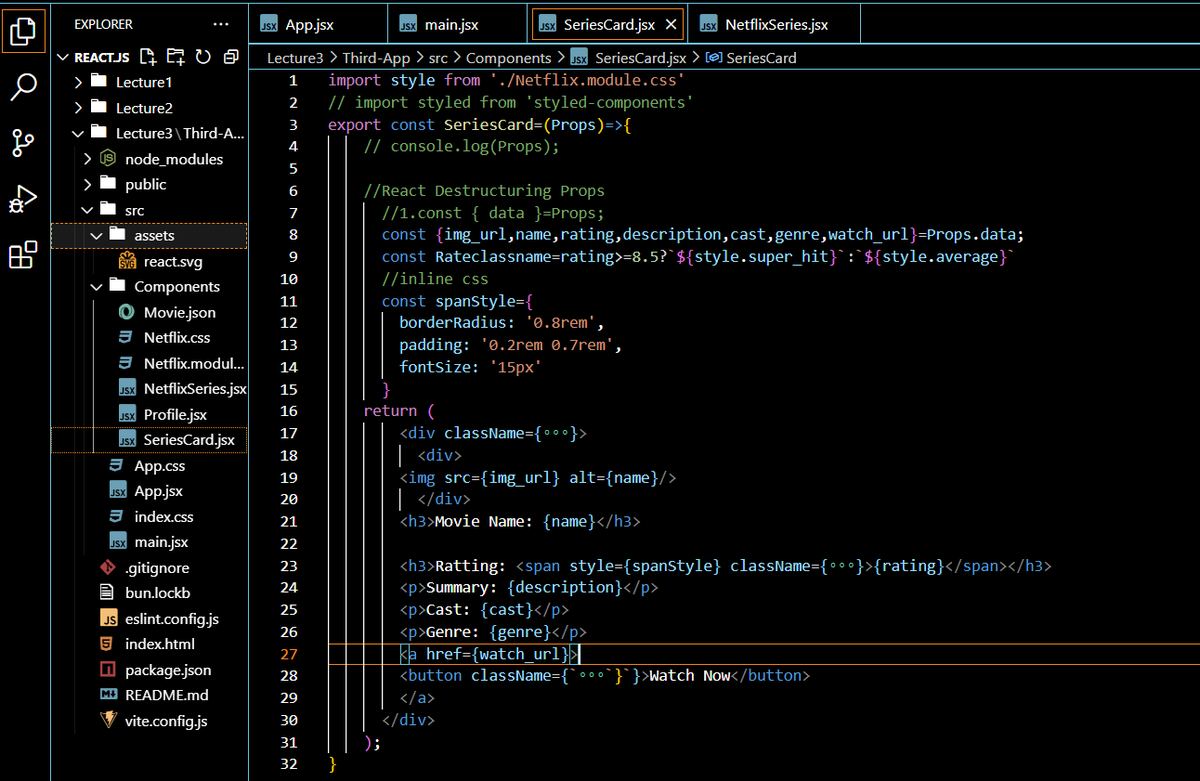Refresh the Explorer file tree
The height and width of the screenshot is (781, 1200).
(204, 56)
